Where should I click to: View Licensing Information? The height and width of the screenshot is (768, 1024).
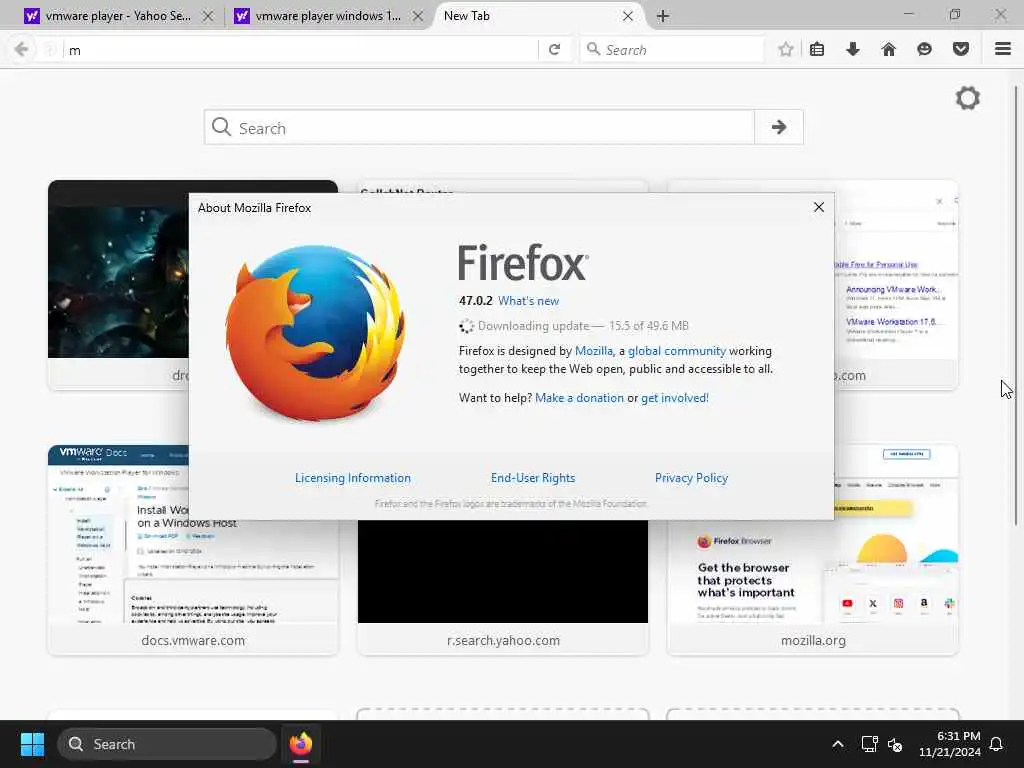(x=353, y=478)
